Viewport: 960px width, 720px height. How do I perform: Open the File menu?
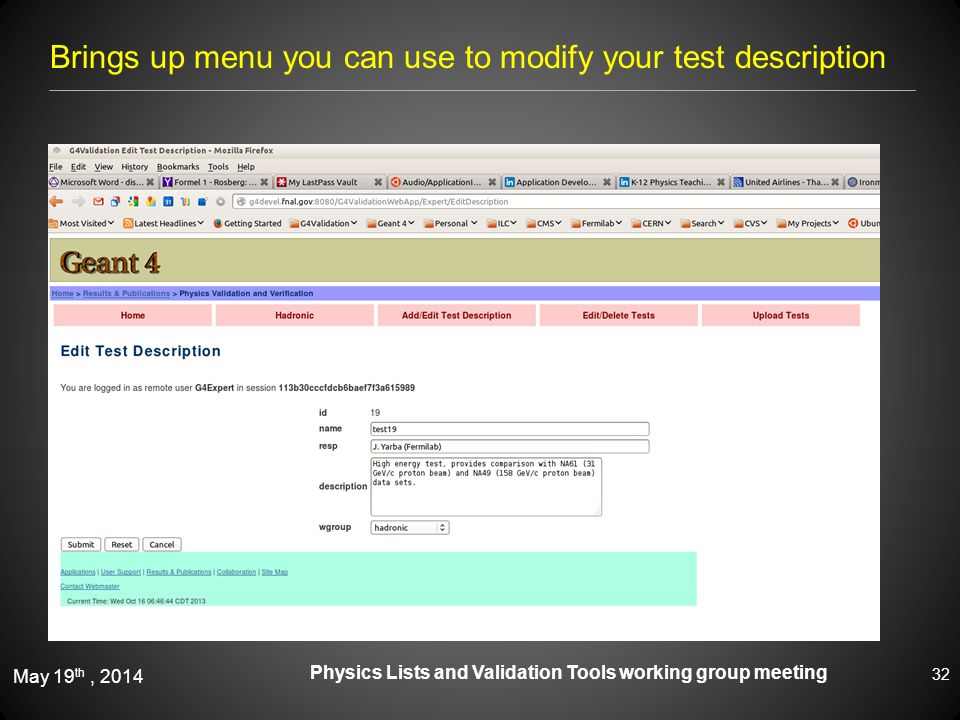pyautogui.click(x=56, y=167)
